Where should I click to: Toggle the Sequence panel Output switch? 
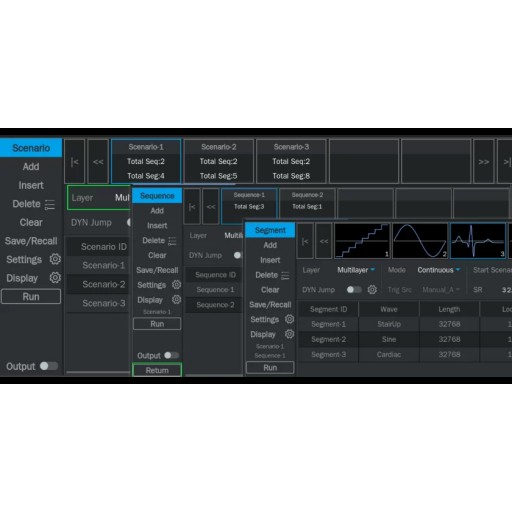tap(171, 355)
